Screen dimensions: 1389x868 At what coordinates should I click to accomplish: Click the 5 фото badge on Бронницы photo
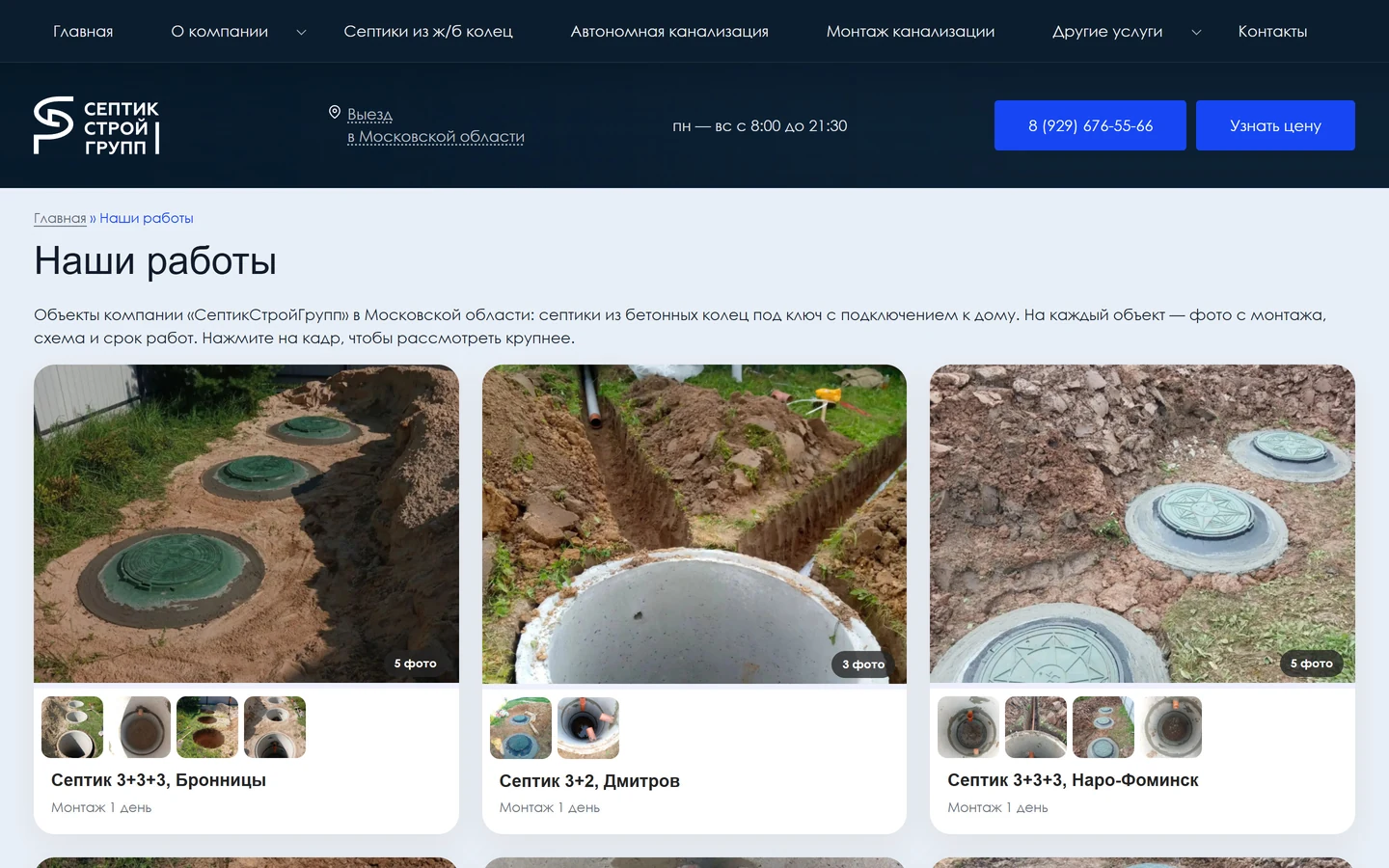click(x=415, y=664)
